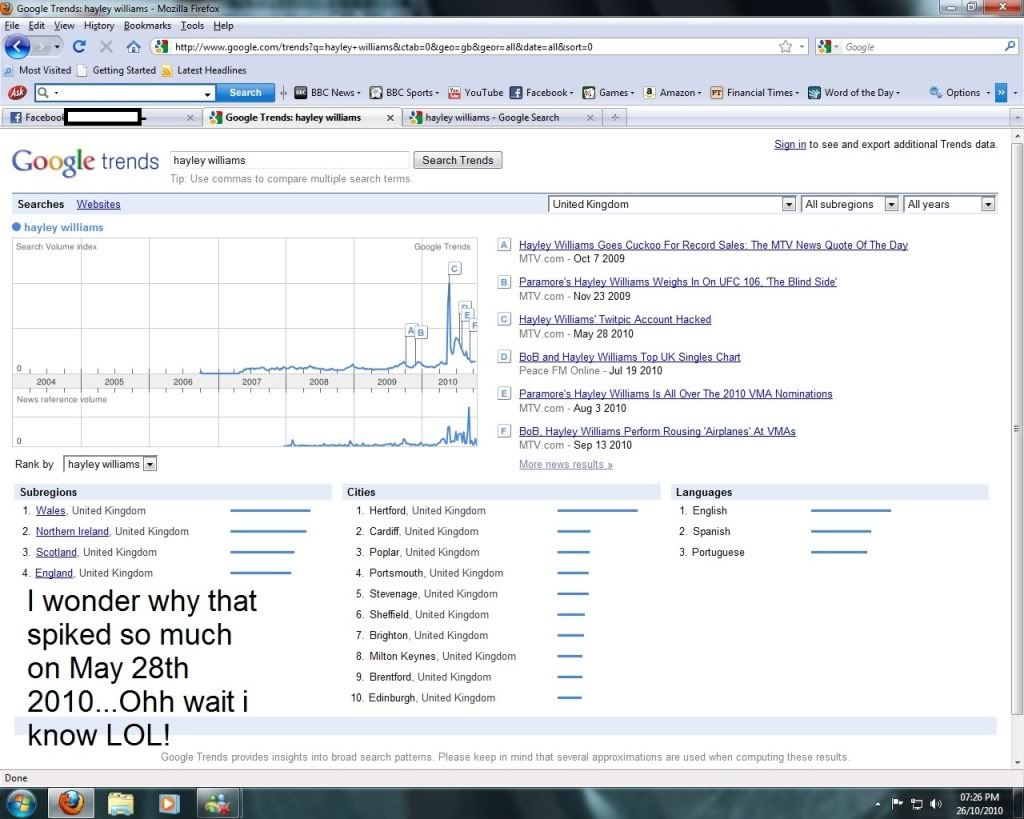Click the toolbar overflow chevron button
This screenshot has width=1024, height=819.
(x=1000, y=93)
